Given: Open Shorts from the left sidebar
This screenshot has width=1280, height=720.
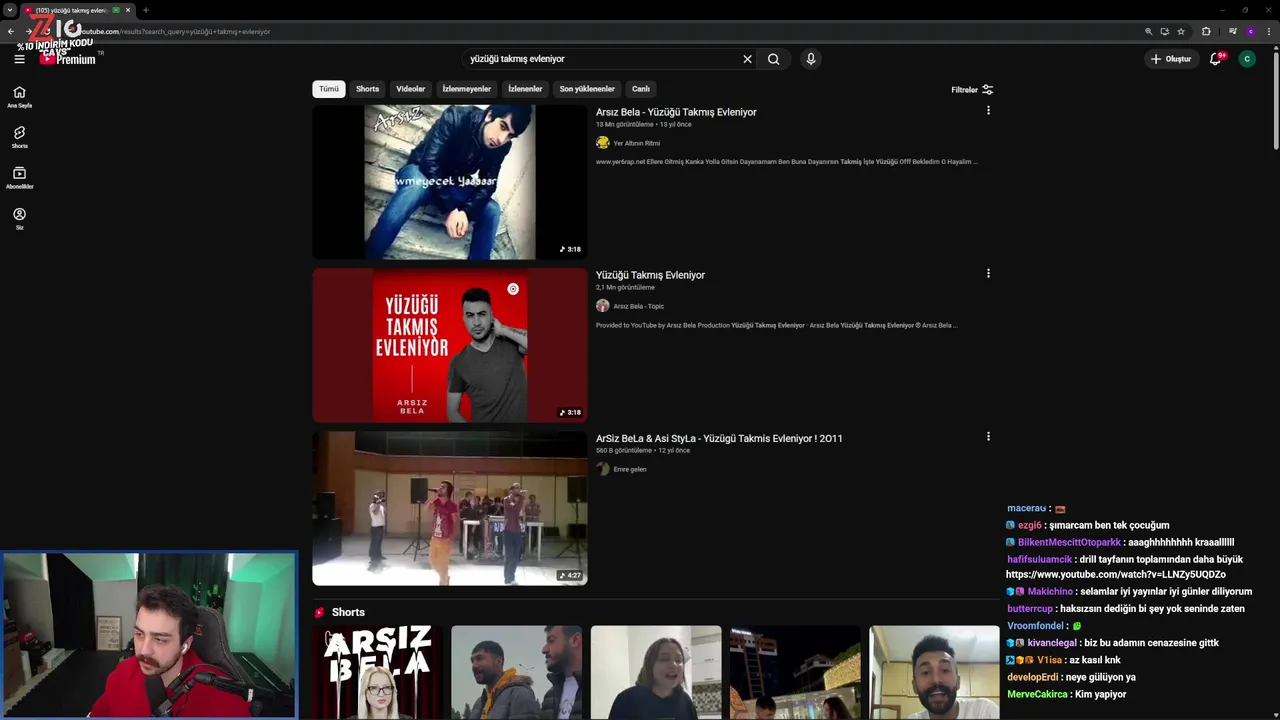Looking at the screenshot, I should coord(19,137).
